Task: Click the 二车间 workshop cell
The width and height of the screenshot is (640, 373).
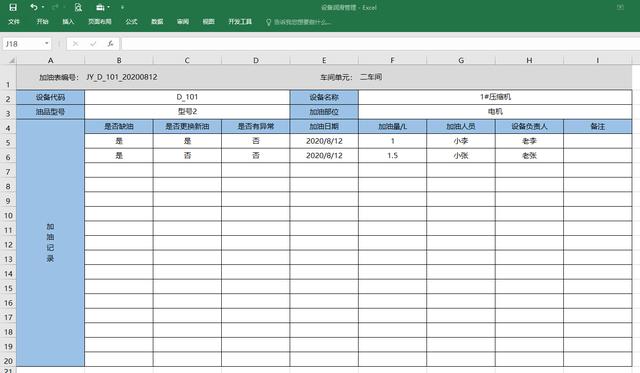Action: 371,77
